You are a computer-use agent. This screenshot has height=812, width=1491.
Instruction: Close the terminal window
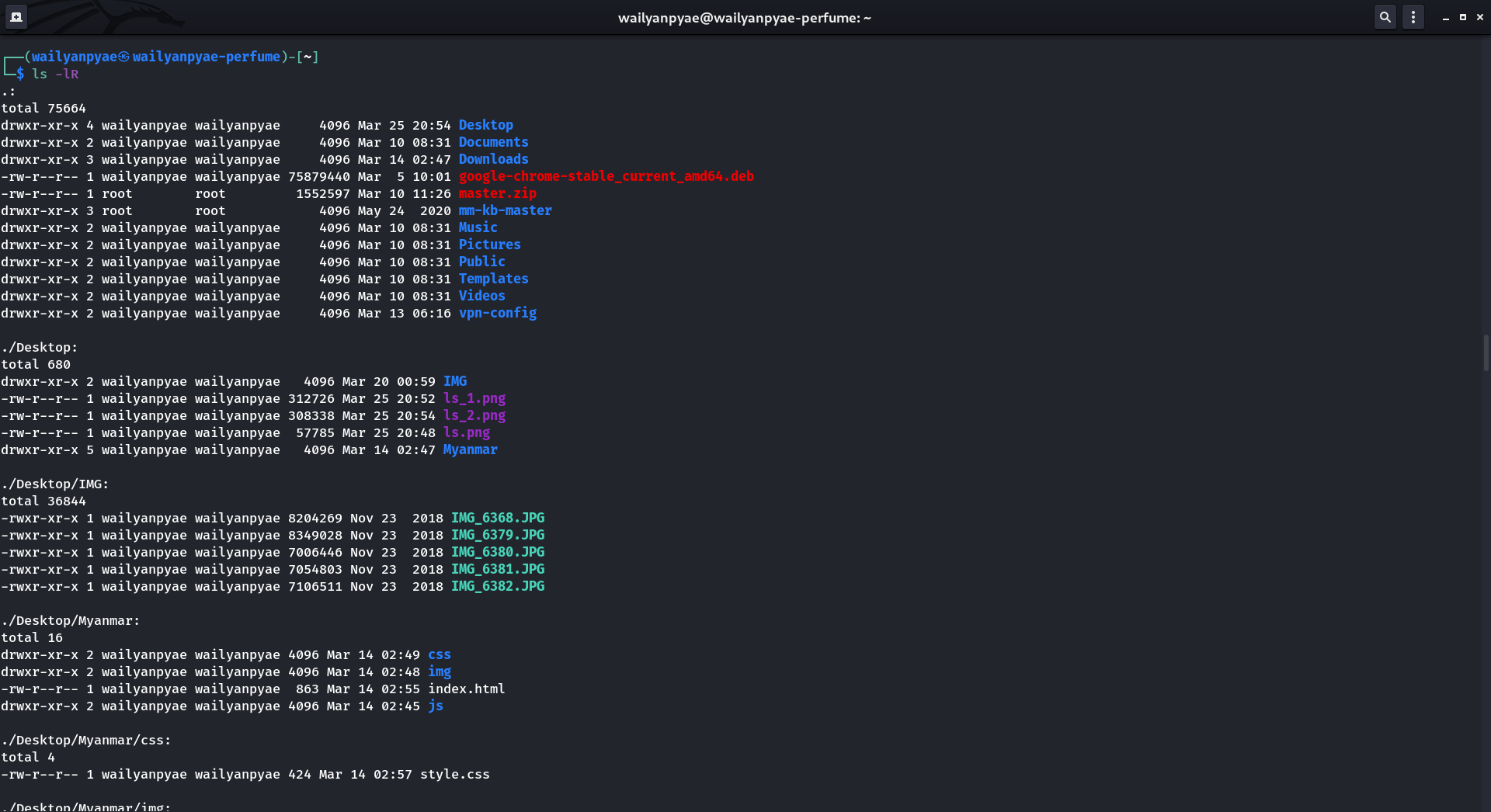click(1480, 17)
